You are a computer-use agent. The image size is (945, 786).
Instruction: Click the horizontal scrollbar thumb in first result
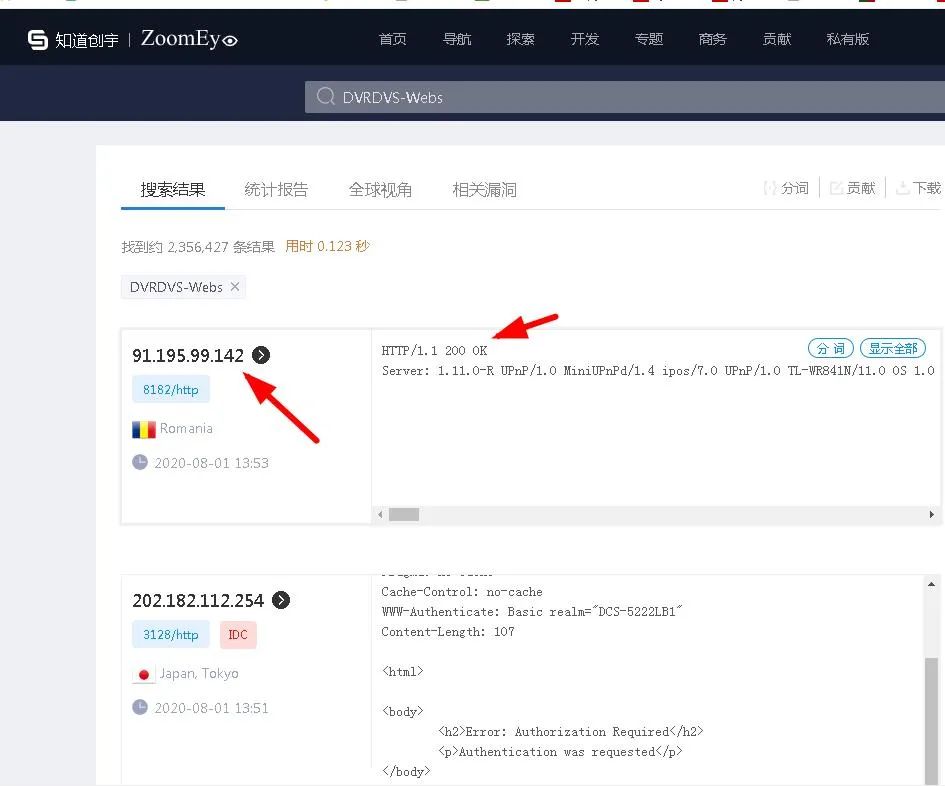[404, 514]
